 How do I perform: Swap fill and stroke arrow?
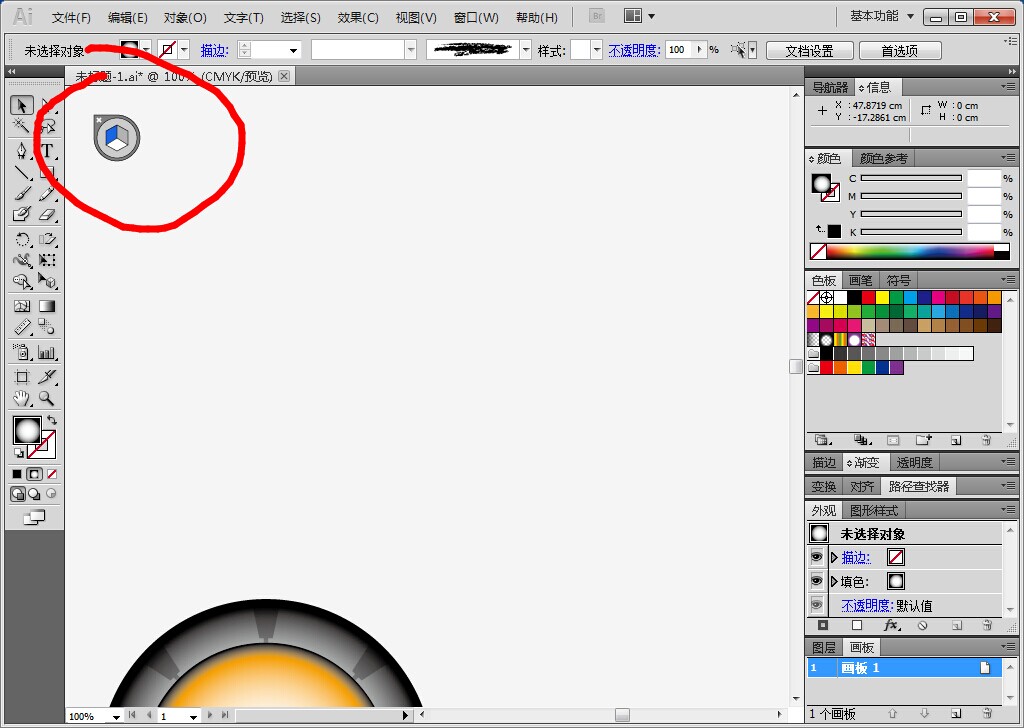pos(52,420)
